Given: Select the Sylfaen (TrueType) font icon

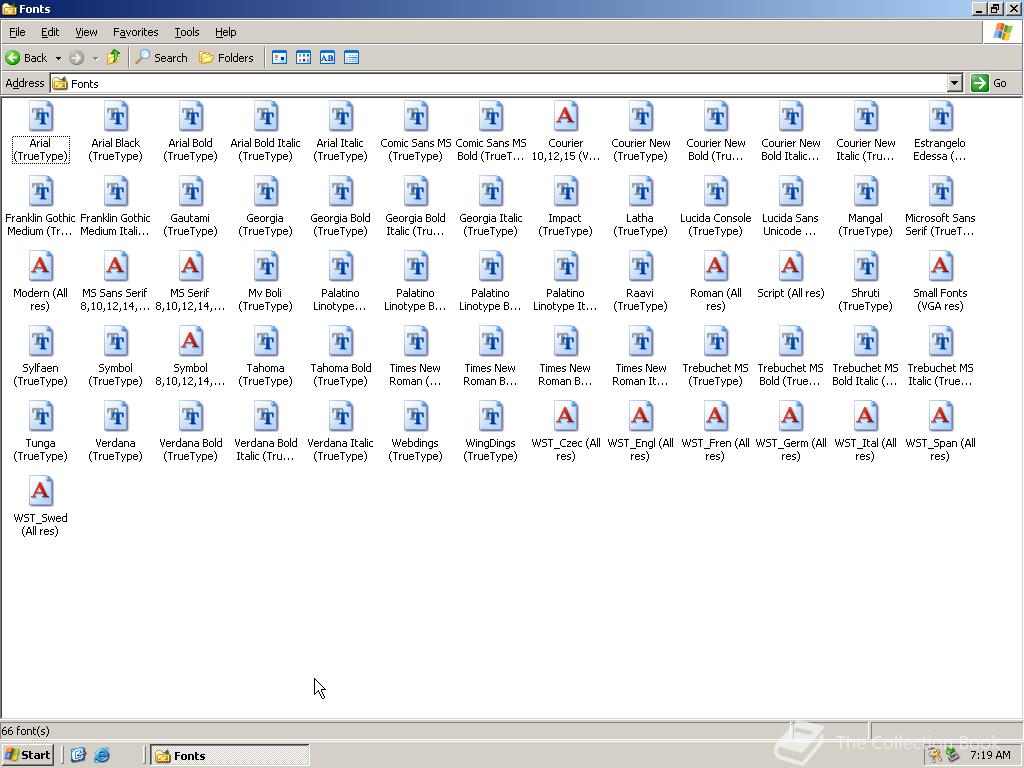Looking at the screenshot, I should tap(40, 342).
